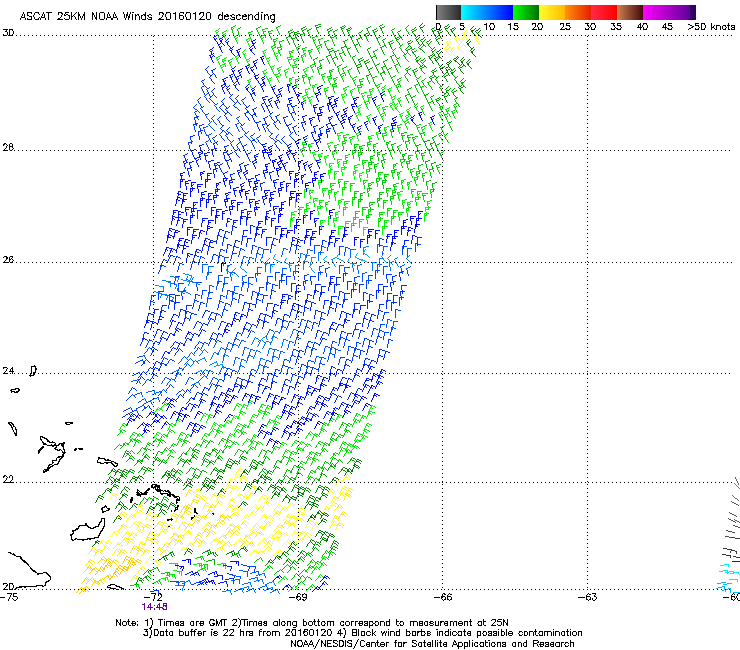The image size is (740, 650).
Task: Click the orange 25-30 knots legend segment
Action: point(578,12)
